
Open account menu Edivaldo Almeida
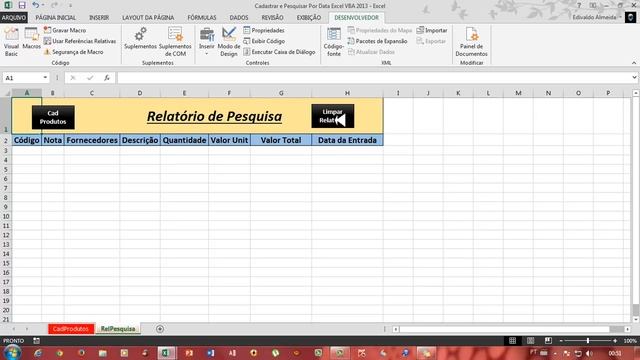click(597, 18)
